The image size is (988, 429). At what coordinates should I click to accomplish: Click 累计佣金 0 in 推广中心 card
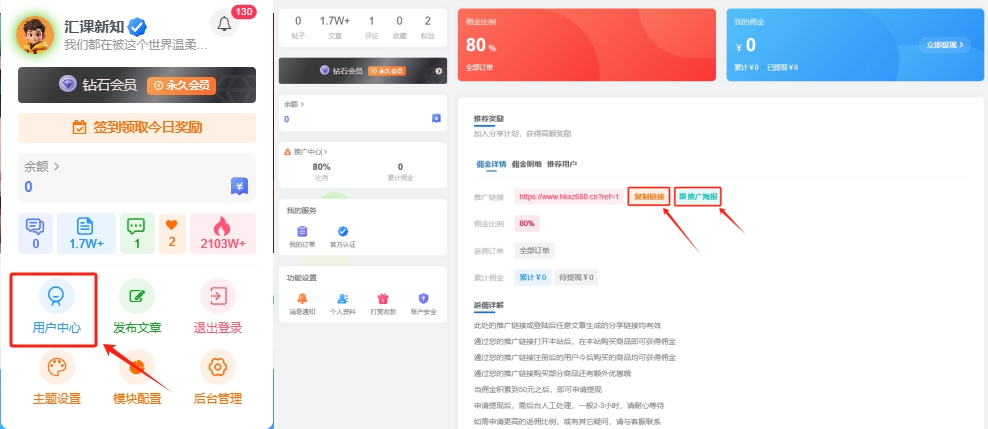click(400, 171)
